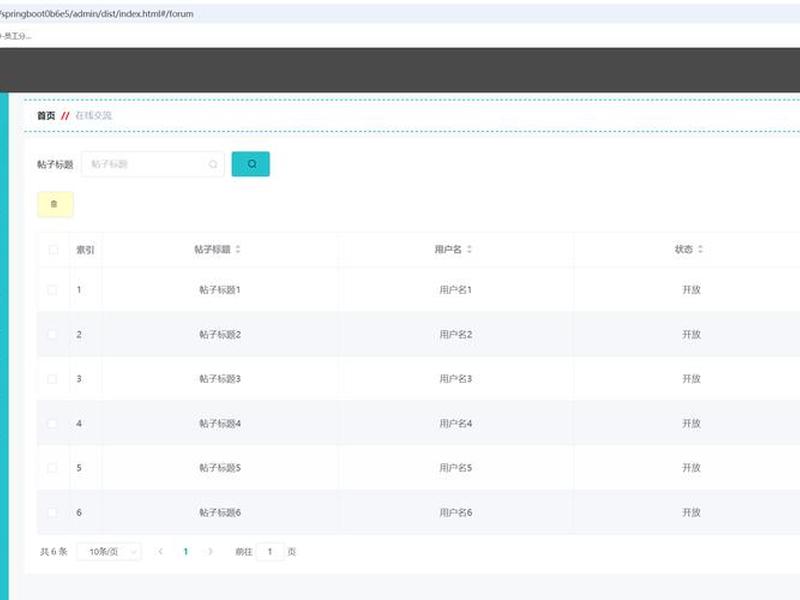Click the yellow trash delete button
Image resolution: width=800 pixels, height=600 pixels.
pos(55,204)
